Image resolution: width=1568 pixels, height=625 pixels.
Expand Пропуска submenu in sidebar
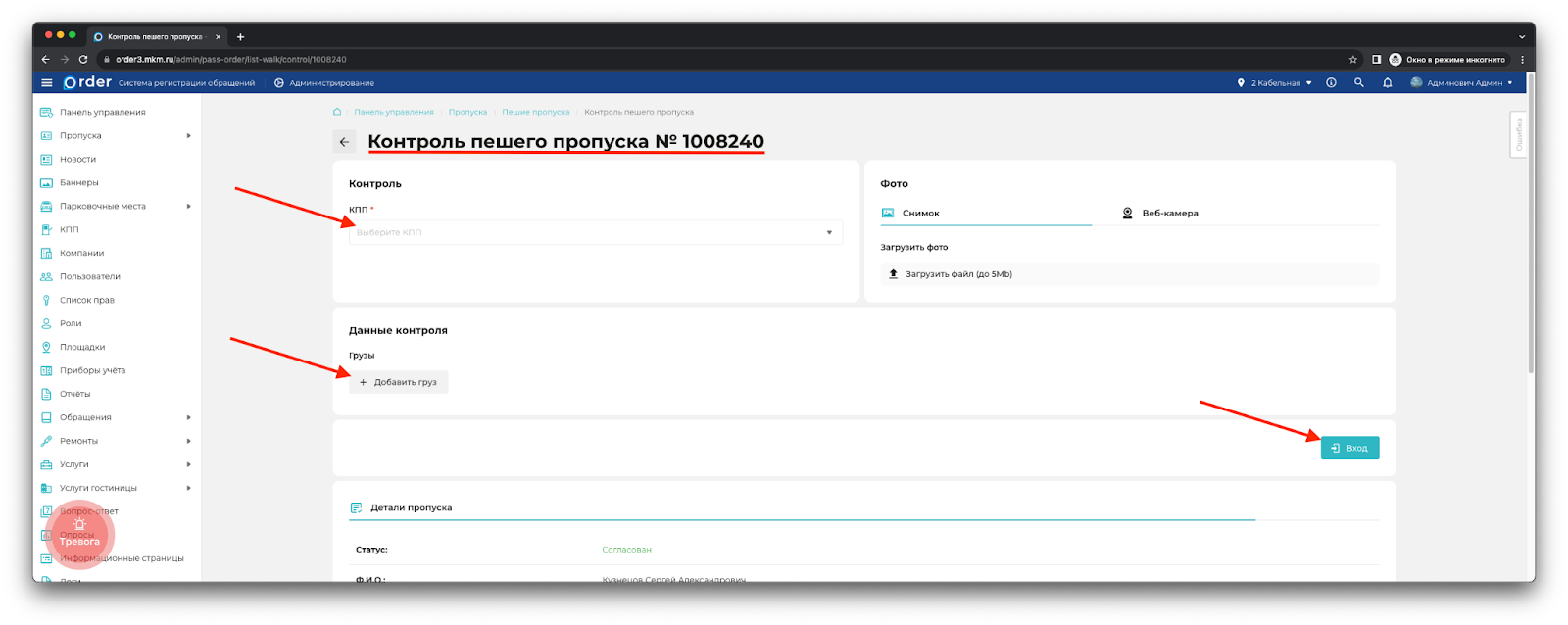click(x=116, y=136)
